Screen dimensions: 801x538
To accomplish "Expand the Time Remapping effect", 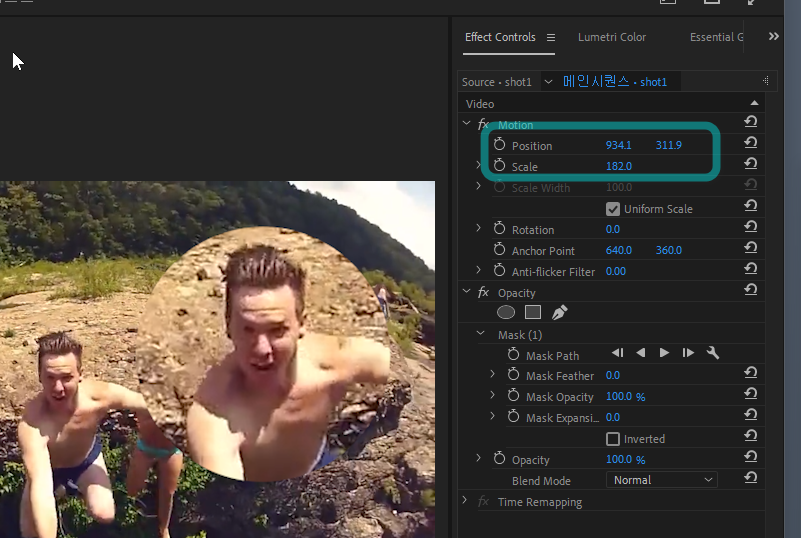I will pyautogui.click(x=466, y=501).
